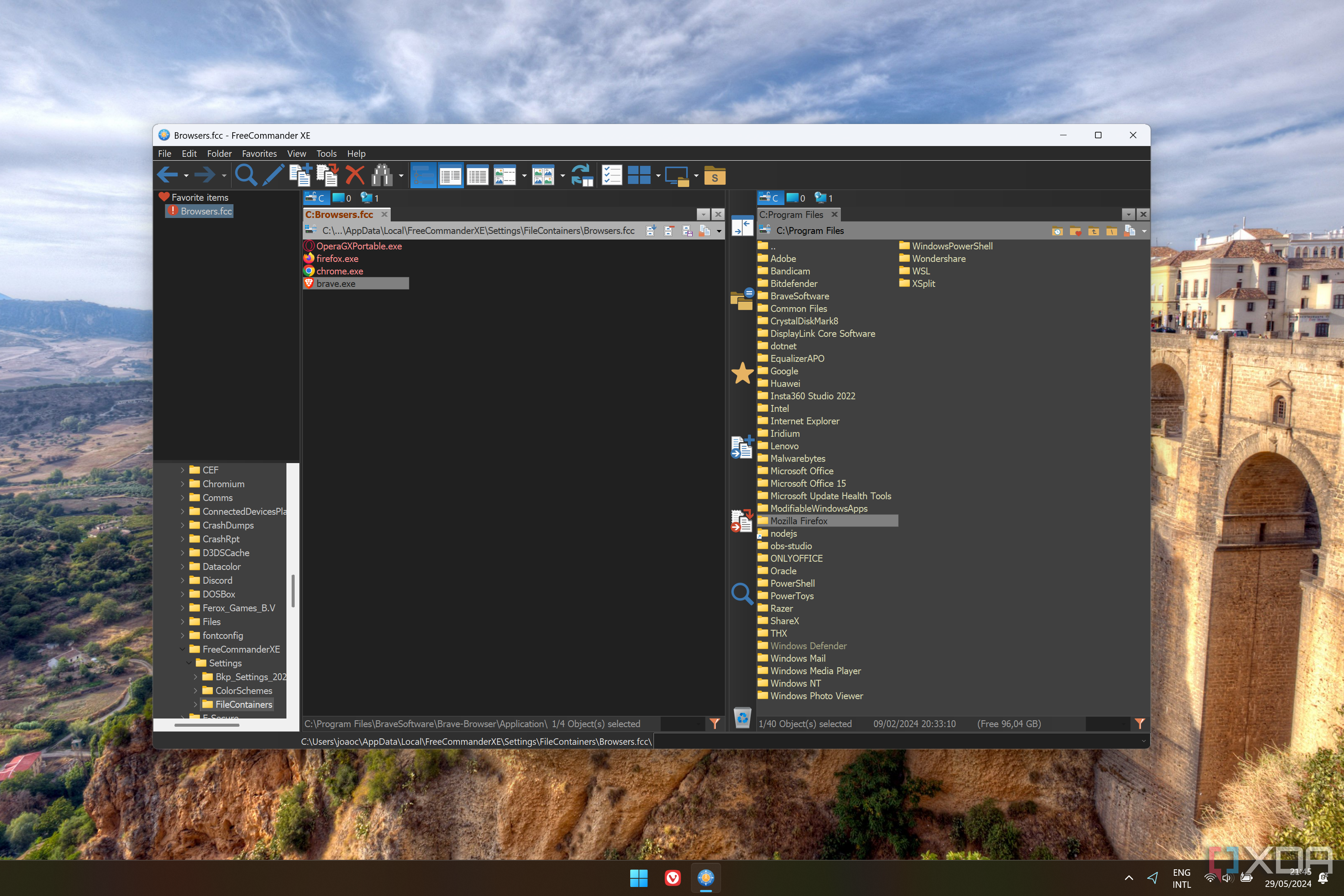Open the Folder menu

tap(218, 153)
